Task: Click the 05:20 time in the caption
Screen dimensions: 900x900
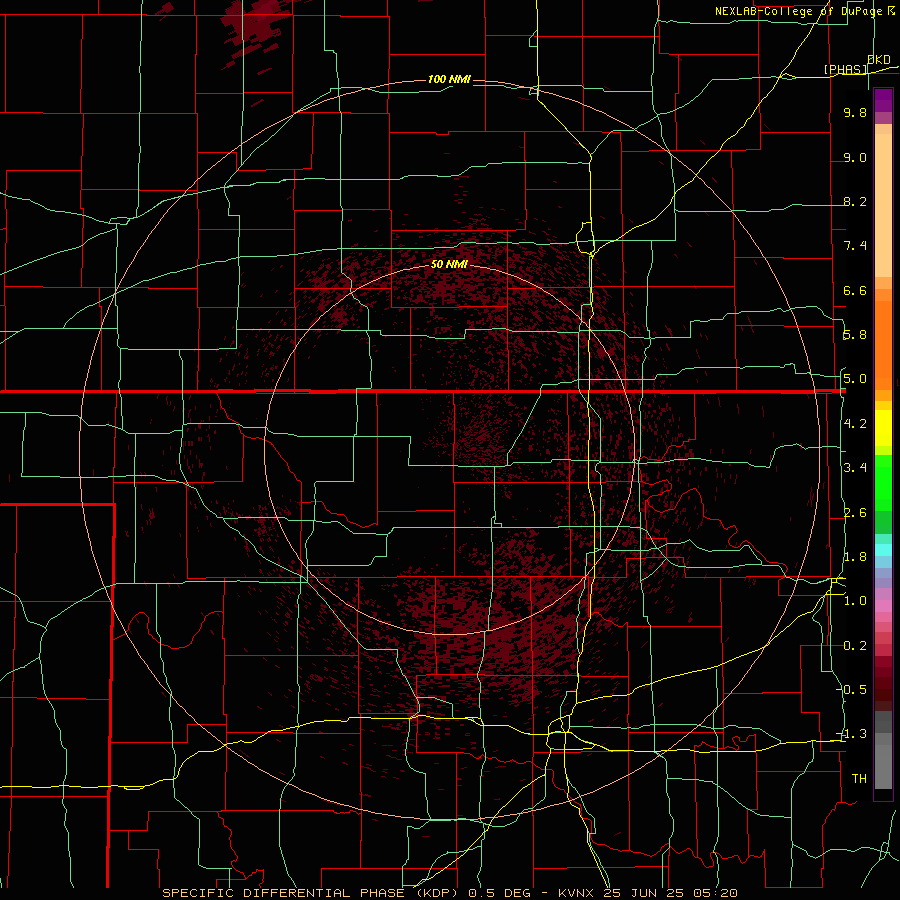Action: point(715,893)
